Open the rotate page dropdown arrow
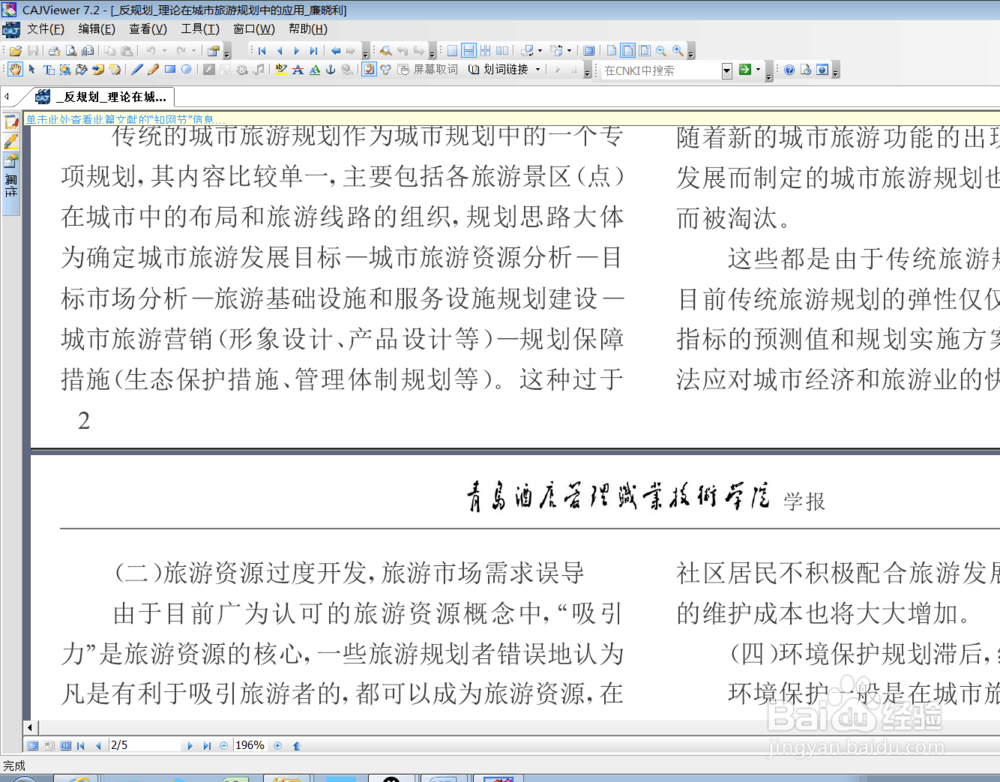Image resolution: width=1000 pixels, height=782 pixels. (x=540, y=50)
